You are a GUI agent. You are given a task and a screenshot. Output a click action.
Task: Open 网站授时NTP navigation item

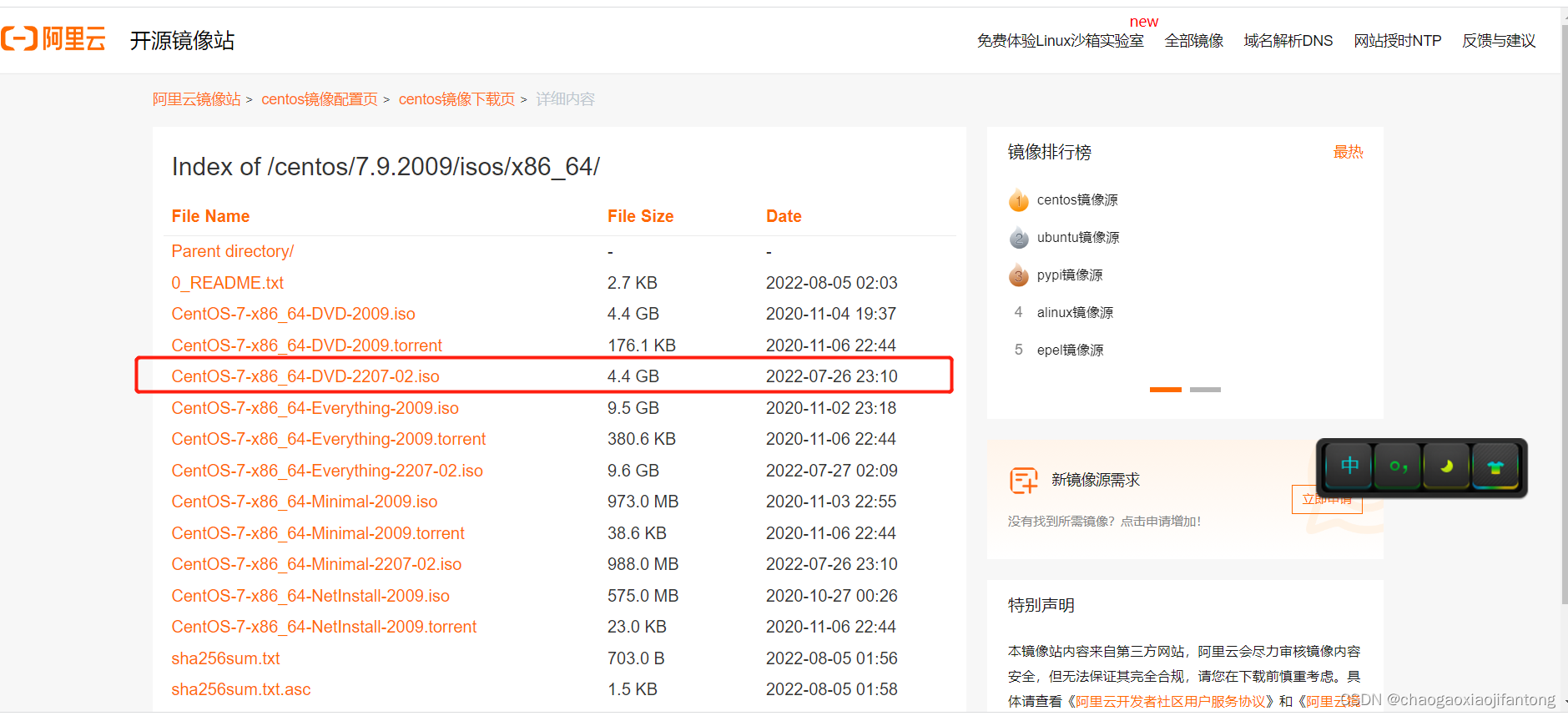(x=1398, y=41)
